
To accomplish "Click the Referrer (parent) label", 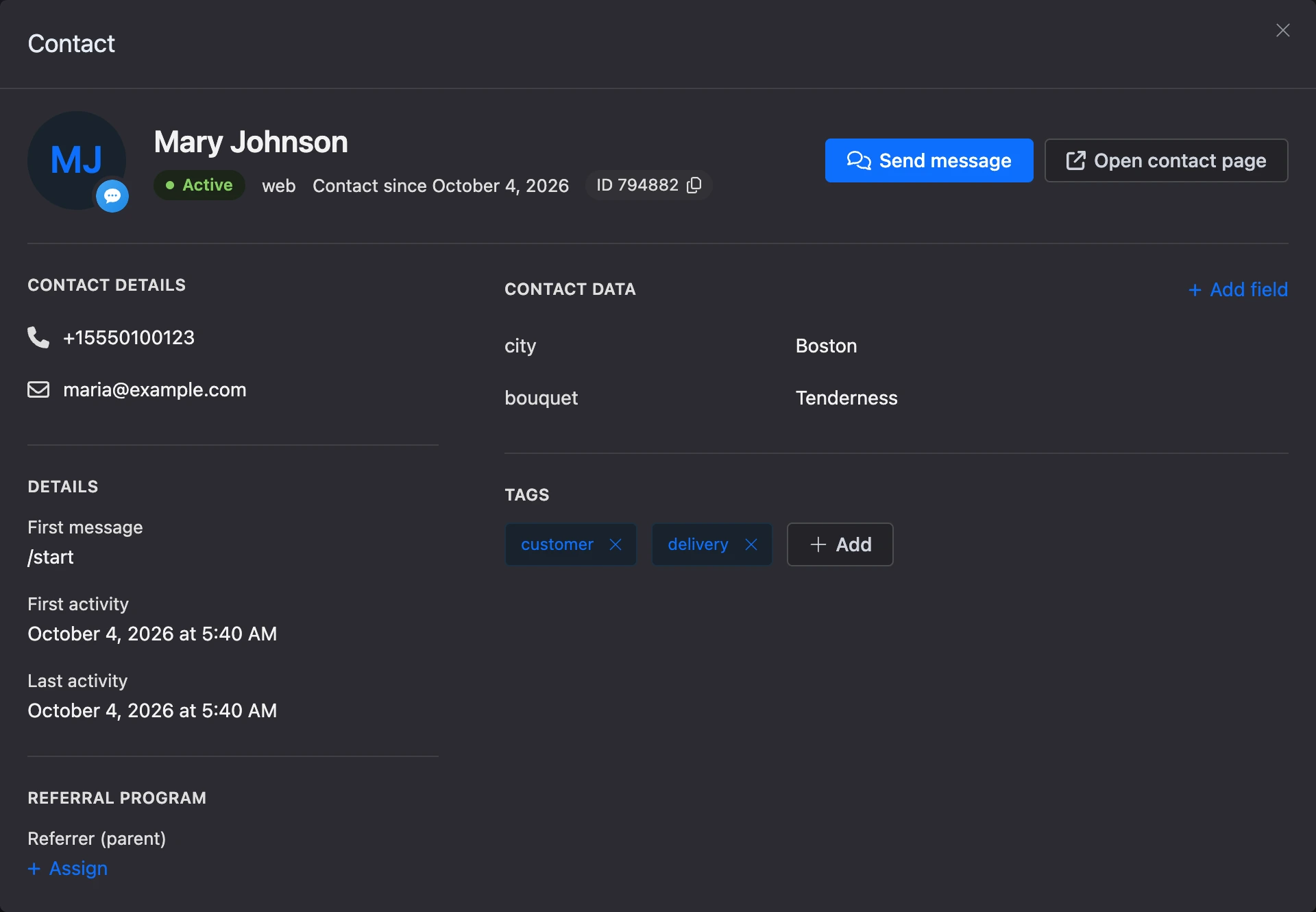I will tap(97, 839).
